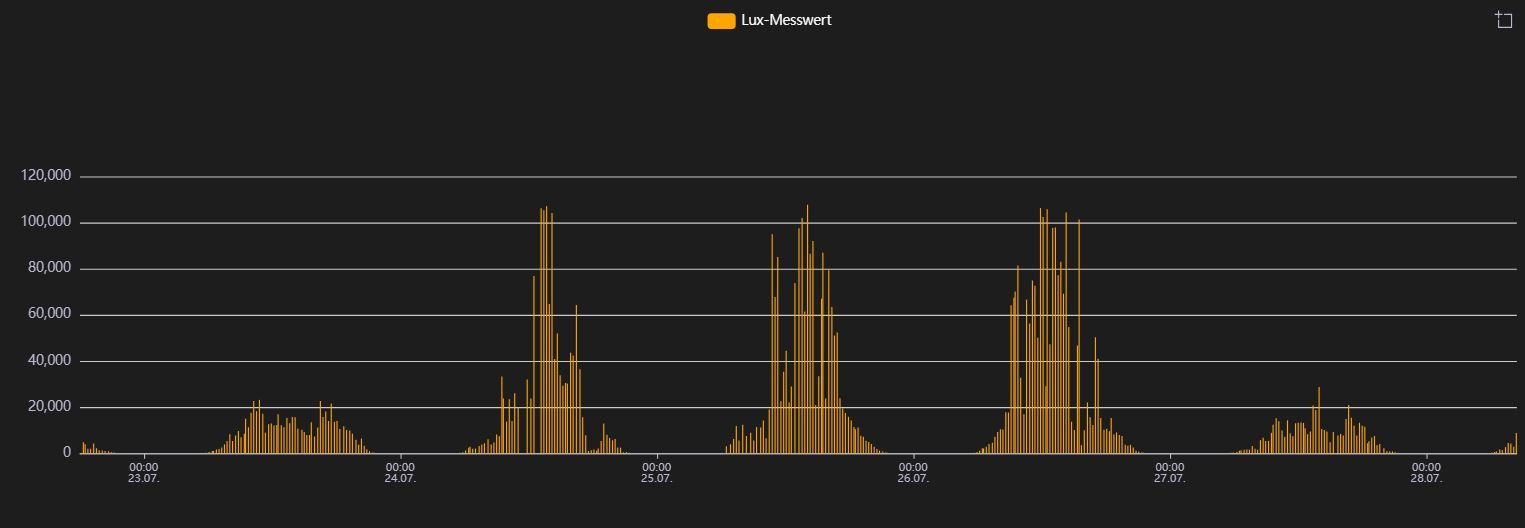Click the 00:00 23.07. x-axis label
The width and height of the screenshot is (1525, 528).
click(144, 472)
